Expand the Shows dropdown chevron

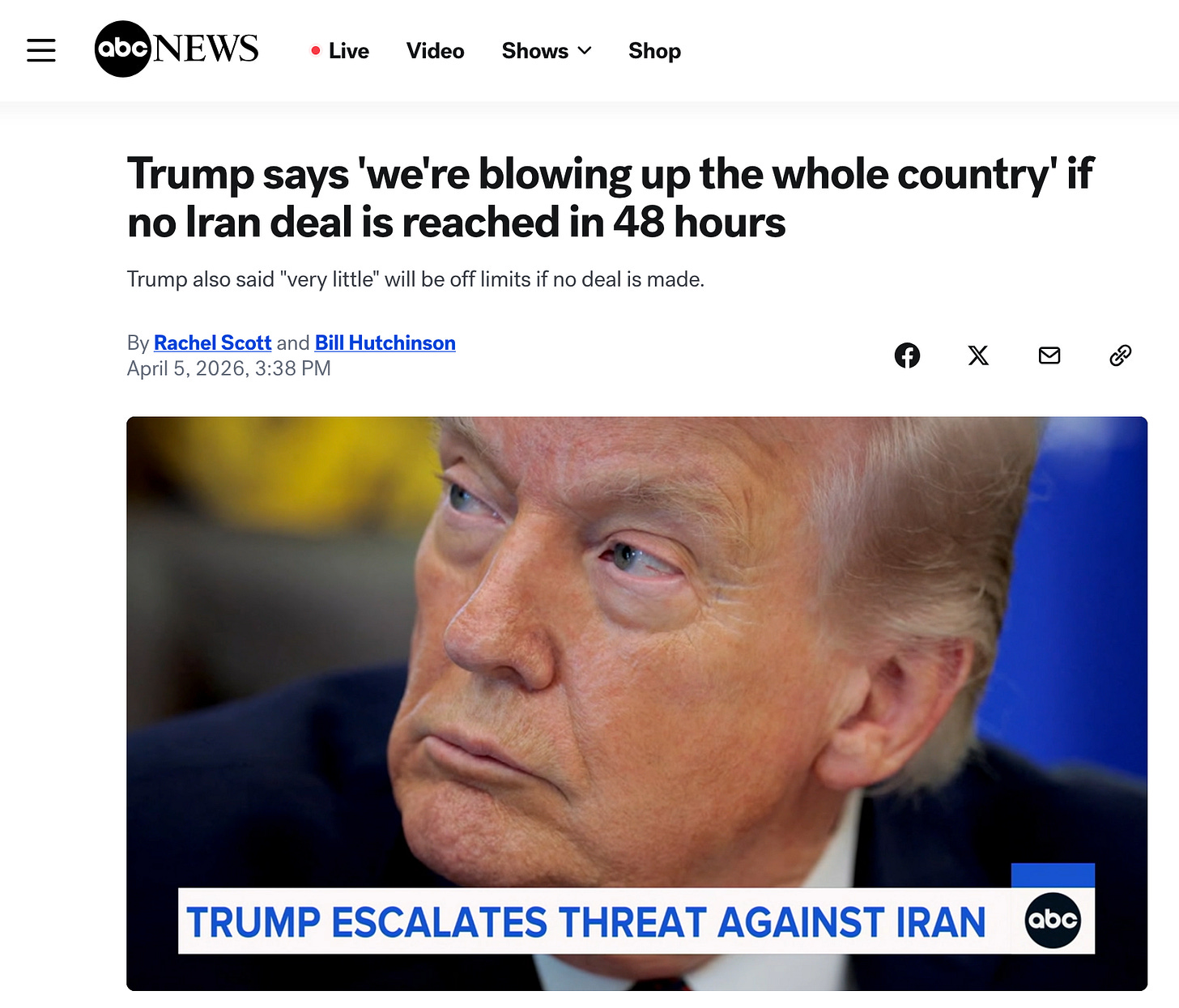click(585, 51)
